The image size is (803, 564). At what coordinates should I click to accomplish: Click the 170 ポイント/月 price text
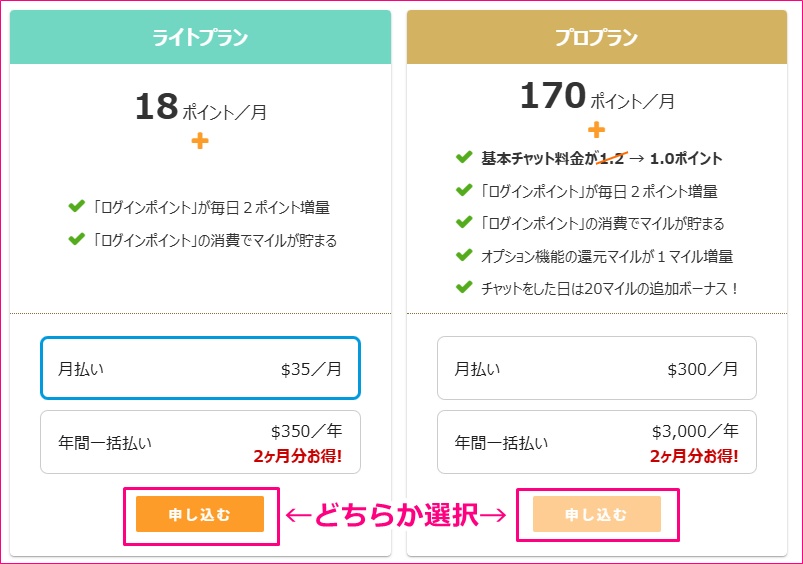(x=597, y=97)
